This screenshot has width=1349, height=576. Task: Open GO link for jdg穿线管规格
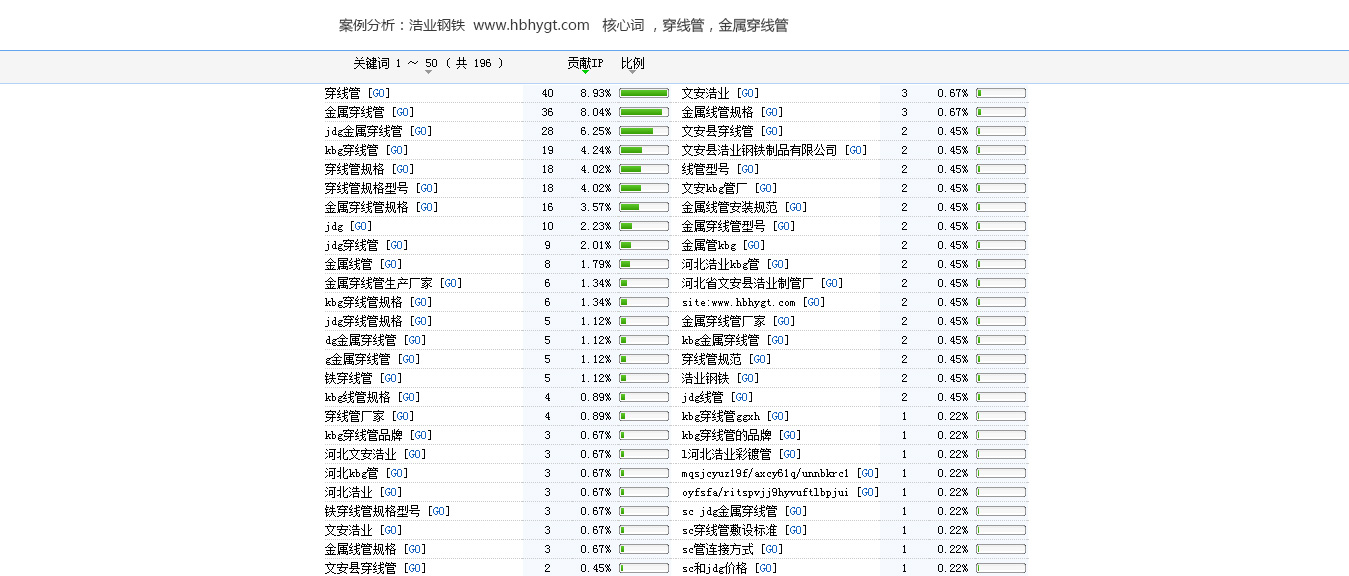tap(420, 321)
